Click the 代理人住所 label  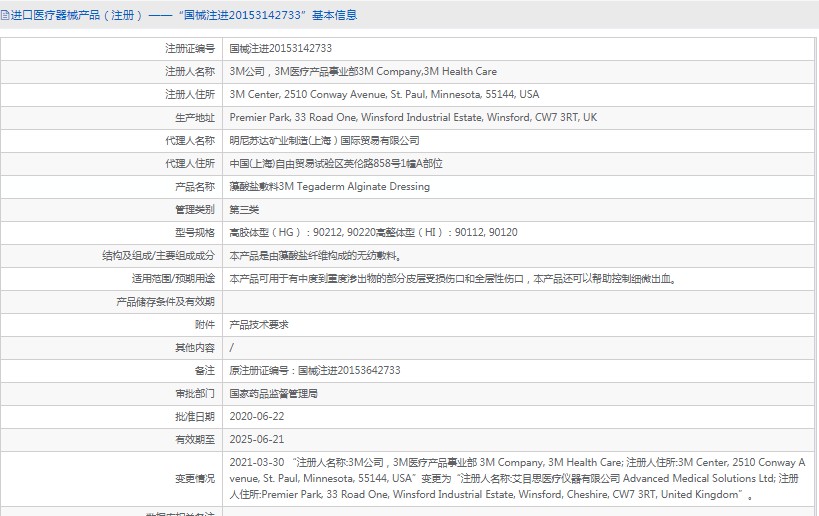[190, 163]
